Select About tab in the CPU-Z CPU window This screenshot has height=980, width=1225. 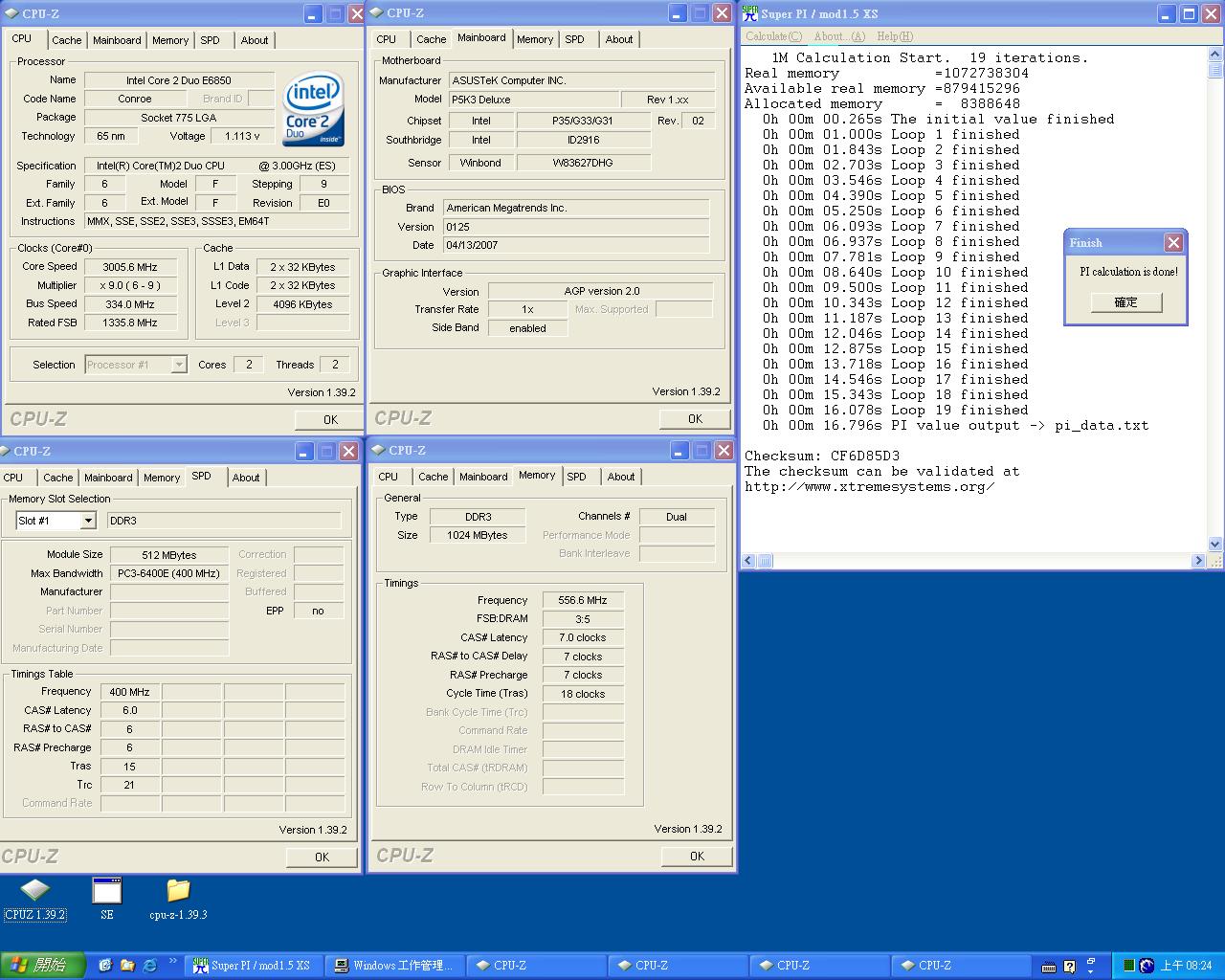pos(255,40)
